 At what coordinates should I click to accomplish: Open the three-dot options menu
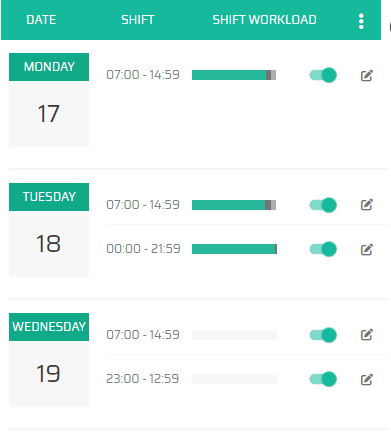coord(361,21)
